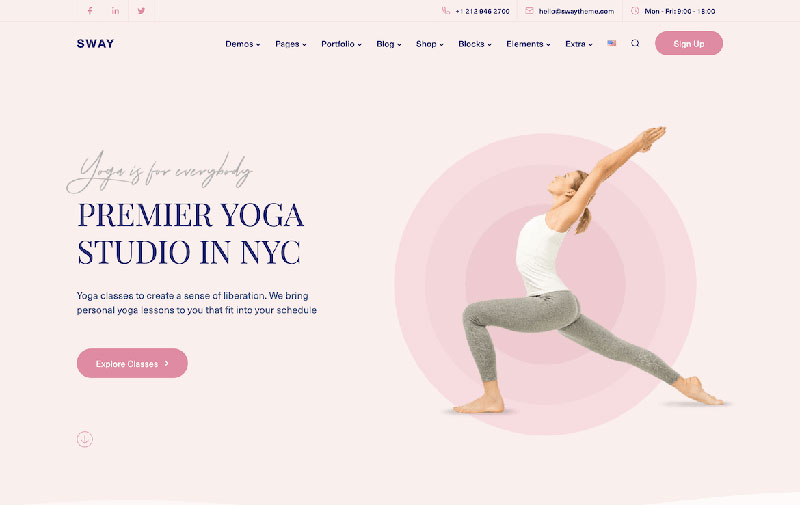The height and width of the screenshot is (505, 800).
Task: Click the SWAY logo
Action: tap(95, 44)
